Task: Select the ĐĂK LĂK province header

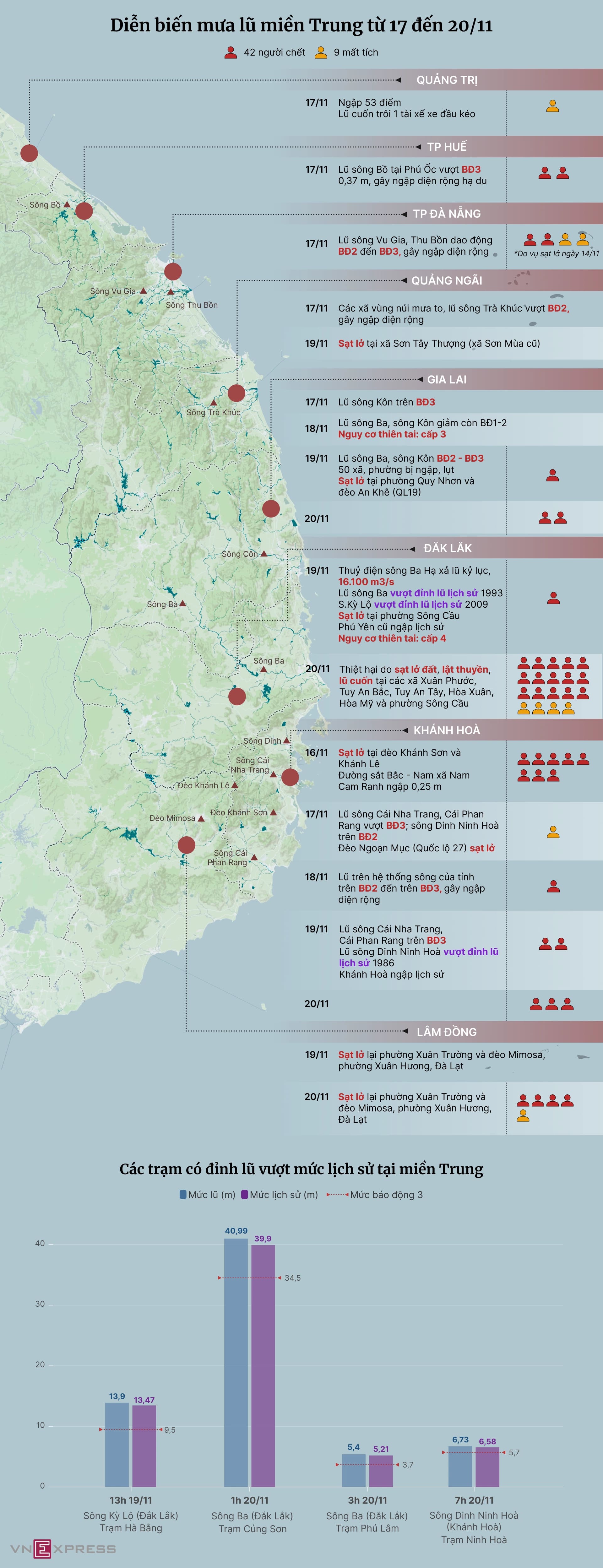Action: click(447, 548)
